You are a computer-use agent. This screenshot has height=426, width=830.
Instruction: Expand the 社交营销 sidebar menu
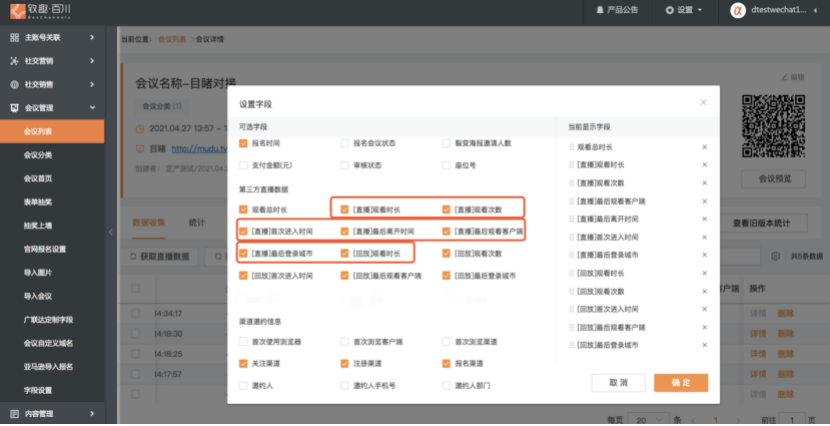pos(52,61)
